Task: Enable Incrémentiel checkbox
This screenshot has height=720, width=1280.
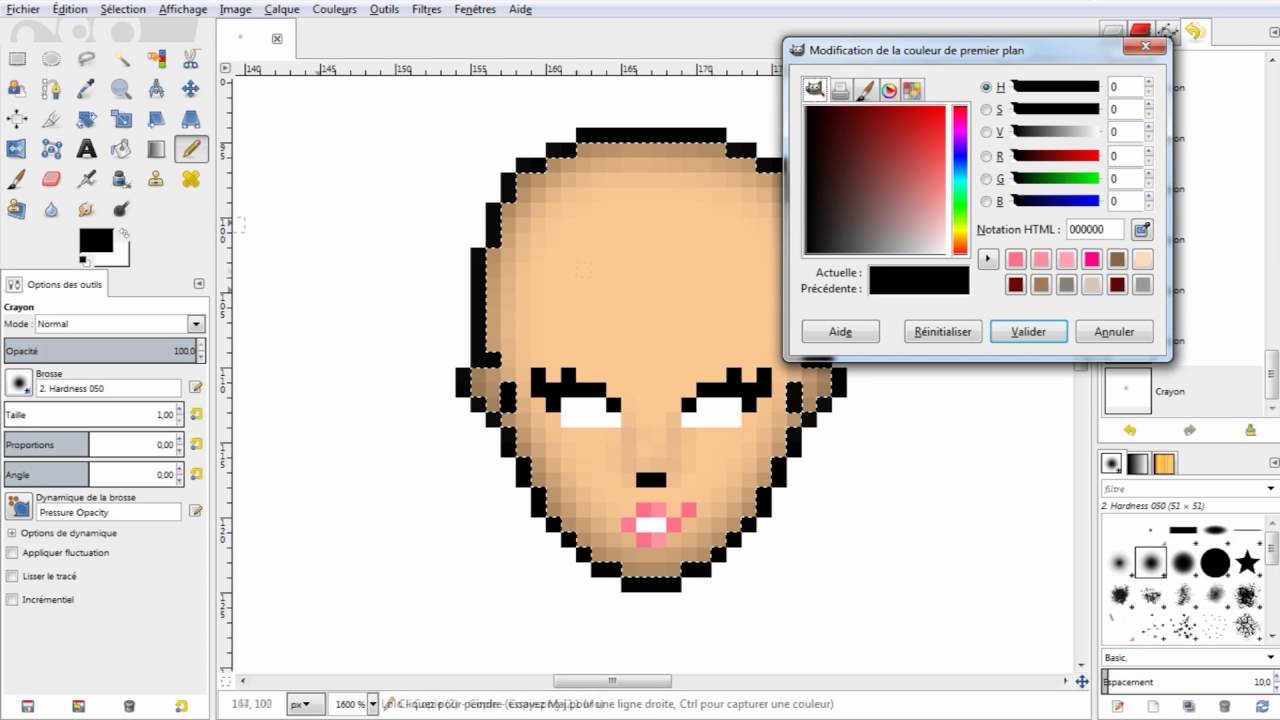Action: tap(12, 600)
